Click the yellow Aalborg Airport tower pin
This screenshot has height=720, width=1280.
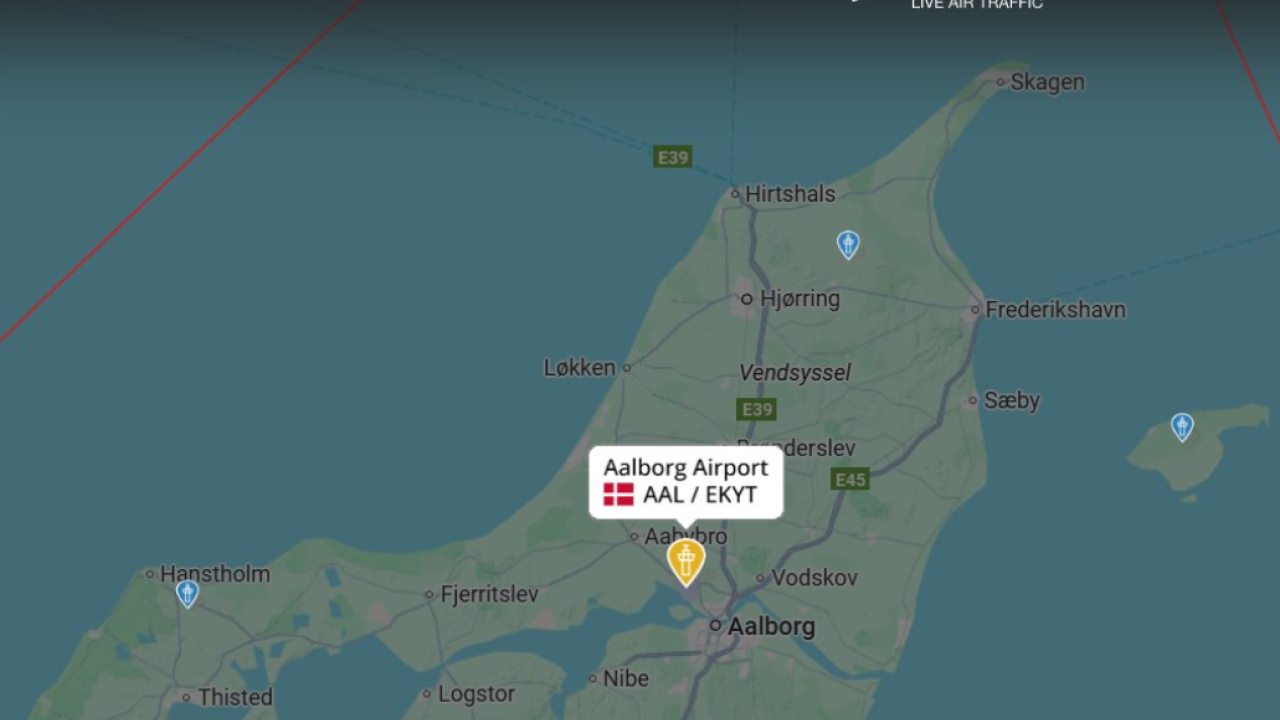point(686,562)
